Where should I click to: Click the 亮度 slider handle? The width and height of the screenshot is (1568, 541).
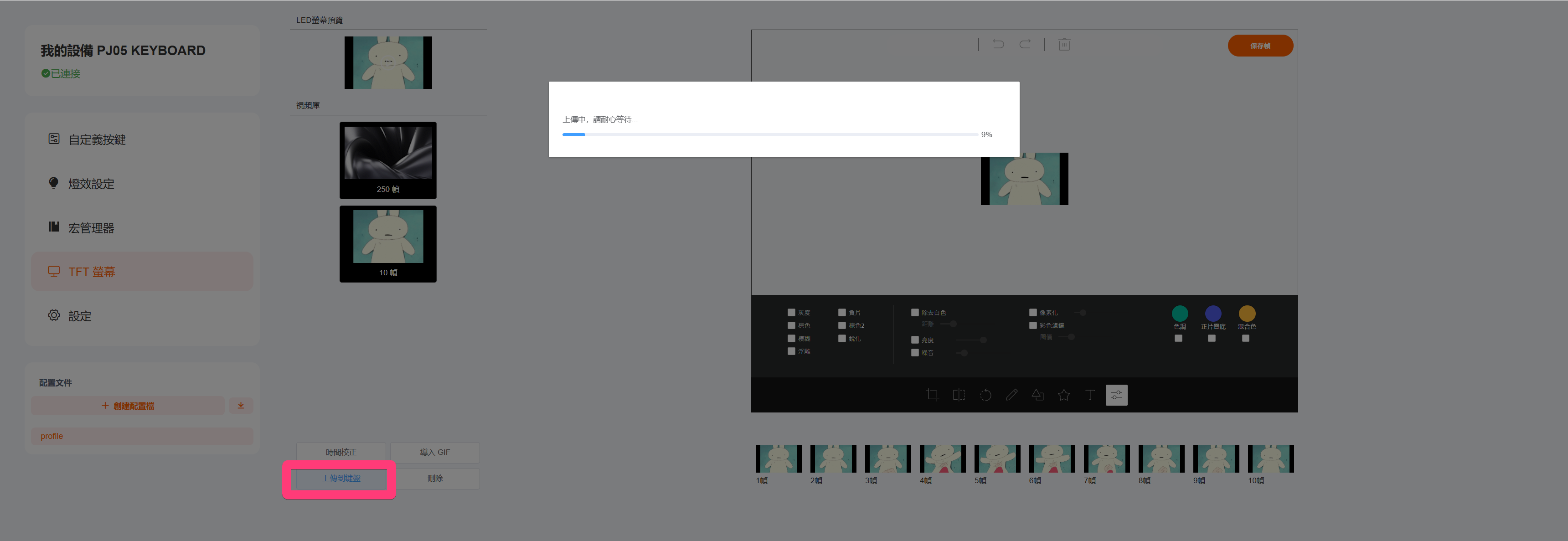pyautogui.click(x=983, y=340)
